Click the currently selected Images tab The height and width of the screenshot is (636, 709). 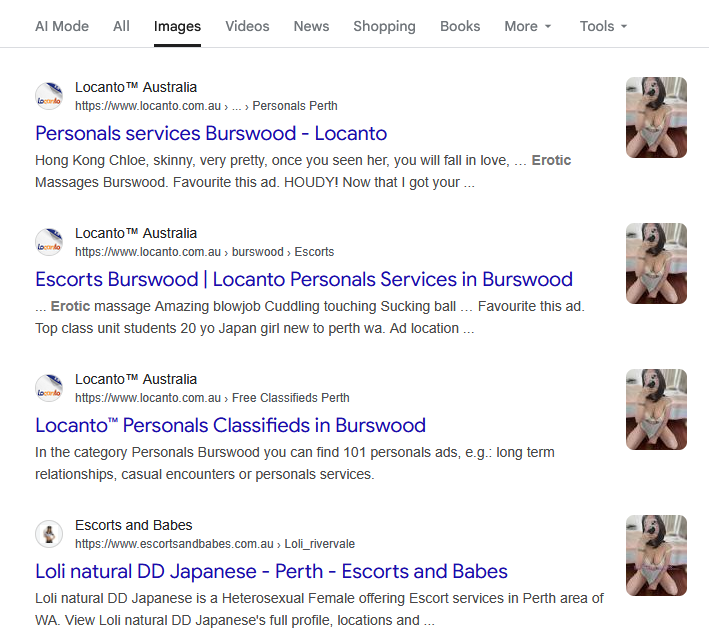pos(177,26)
